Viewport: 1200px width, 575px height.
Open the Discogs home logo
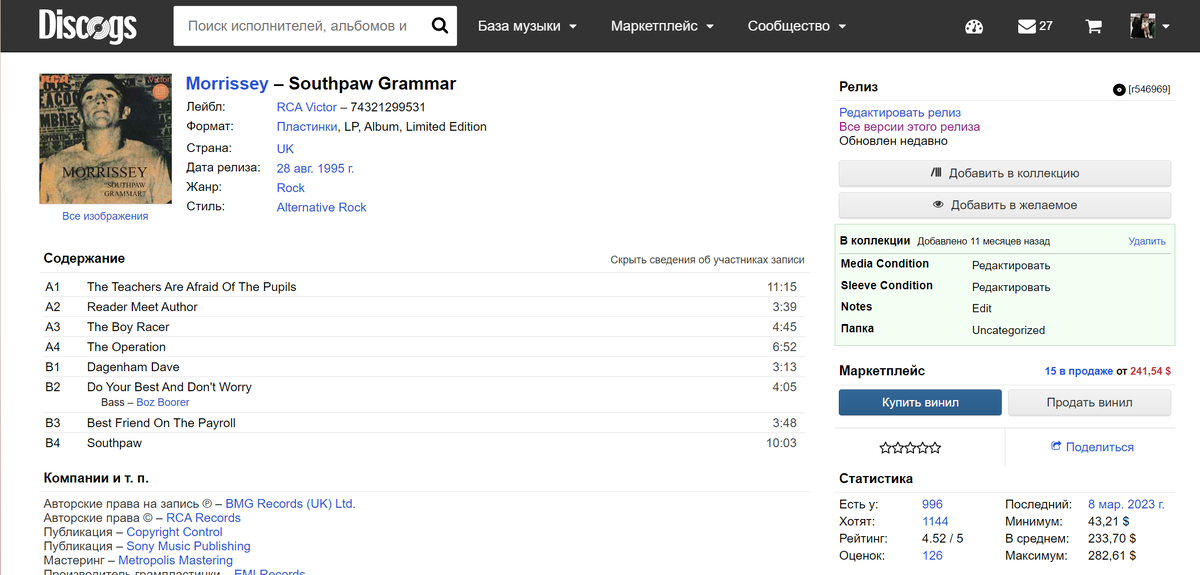pyautogui.click(x=88, y=25)
